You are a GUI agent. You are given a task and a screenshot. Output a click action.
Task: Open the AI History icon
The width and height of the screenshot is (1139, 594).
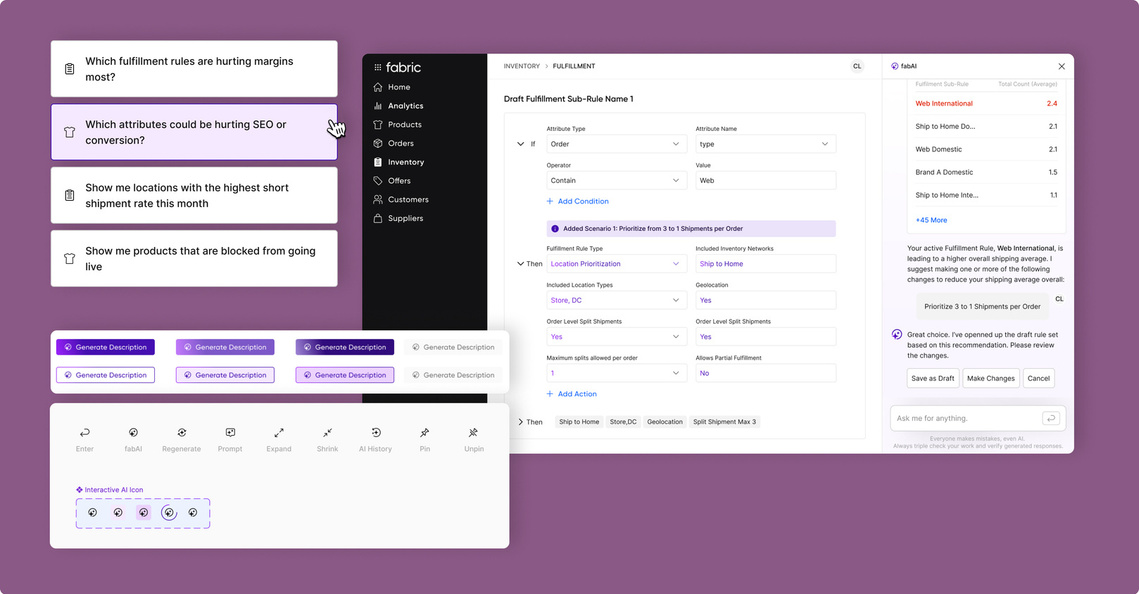point(376,433)
